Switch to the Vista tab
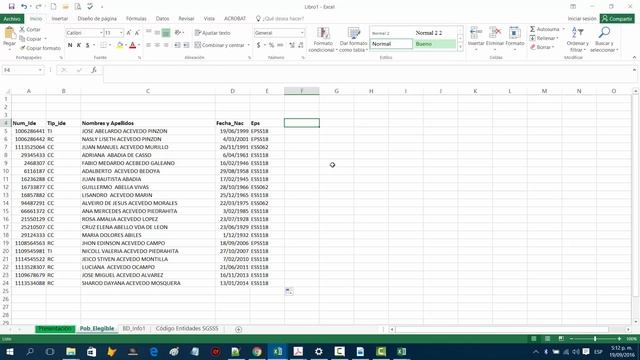This screenshot has height=360, width=640. (x=209, y=19)
